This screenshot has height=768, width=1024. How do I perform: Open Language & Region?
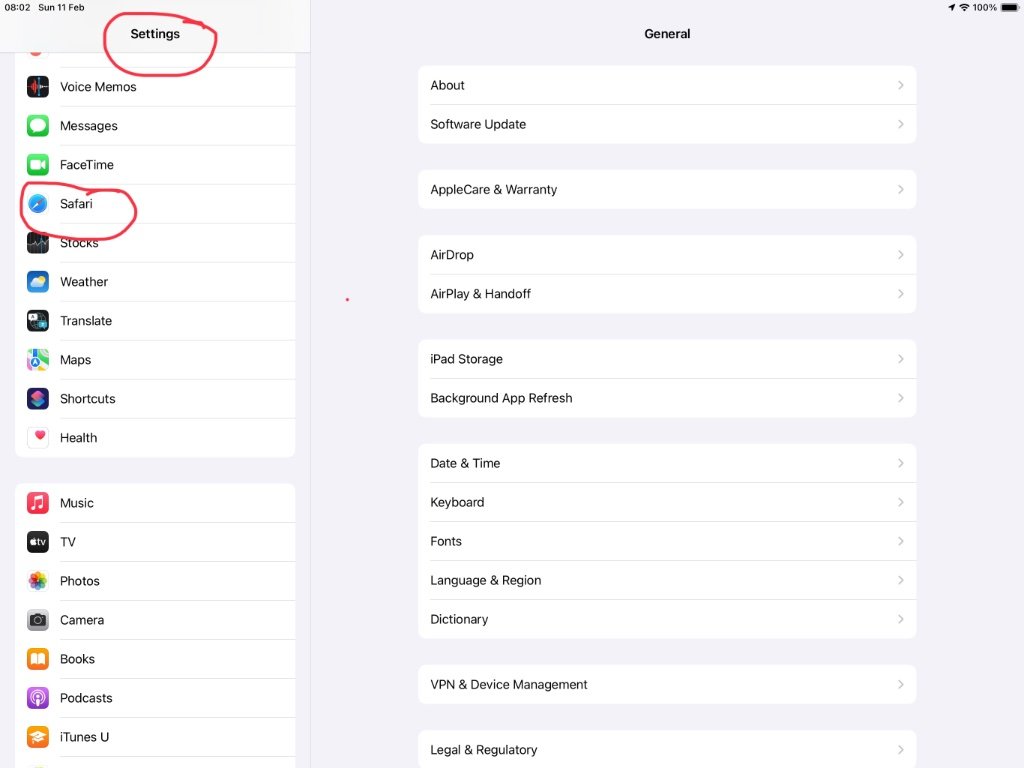(667, 580)
